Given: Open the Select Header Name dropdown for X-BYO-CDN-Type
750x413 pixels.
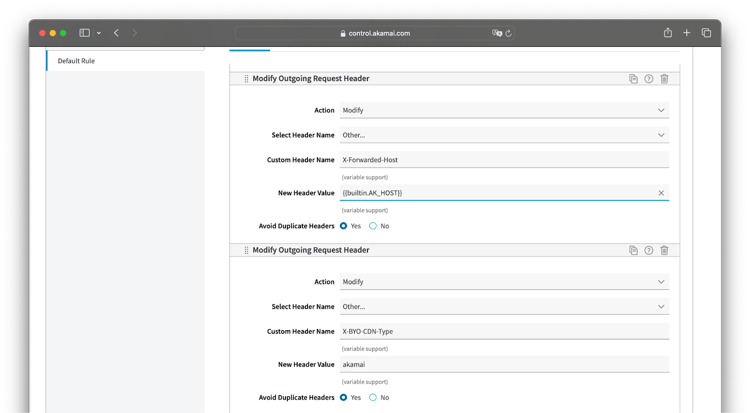Looking at the screenshot, I should pyautogui.click(x=504, y=307).
